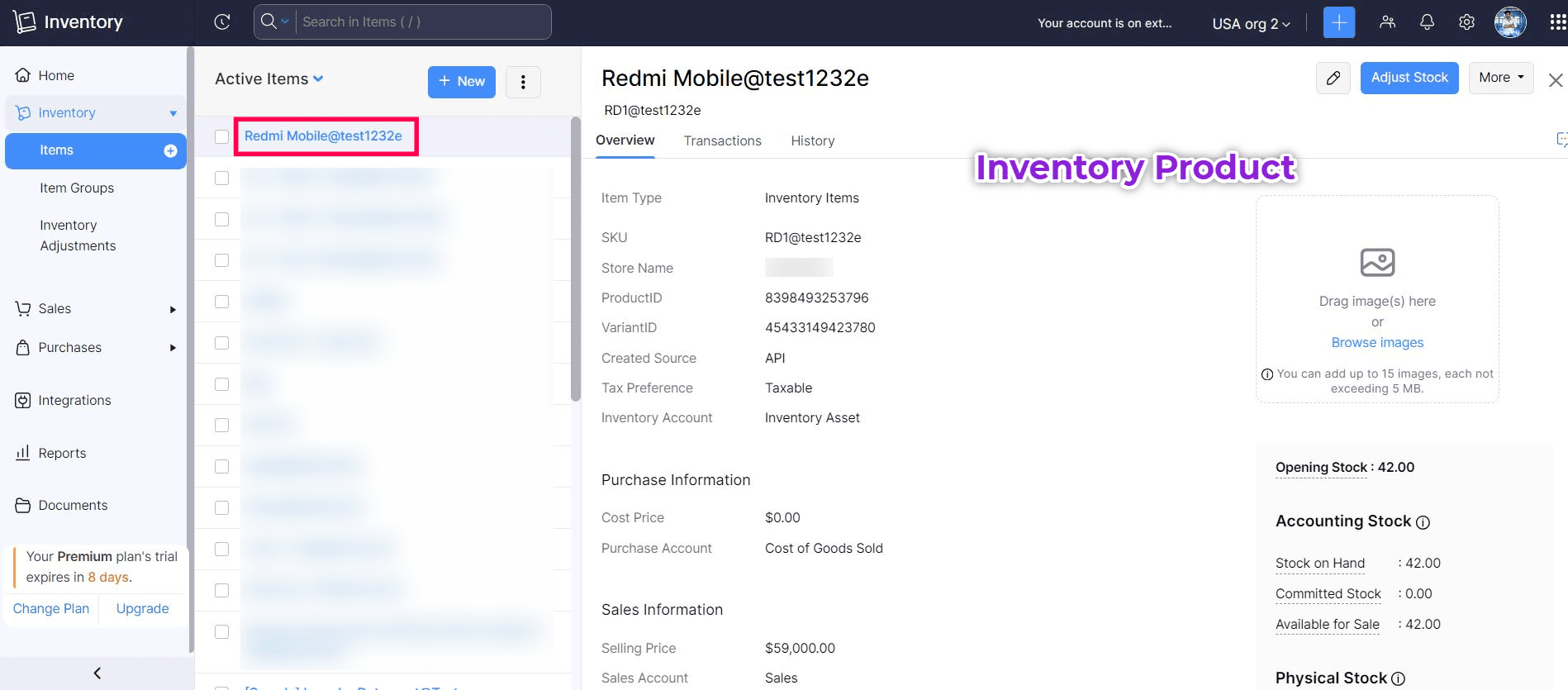Open the USA org 2 organization switcher

[1250, 23]
